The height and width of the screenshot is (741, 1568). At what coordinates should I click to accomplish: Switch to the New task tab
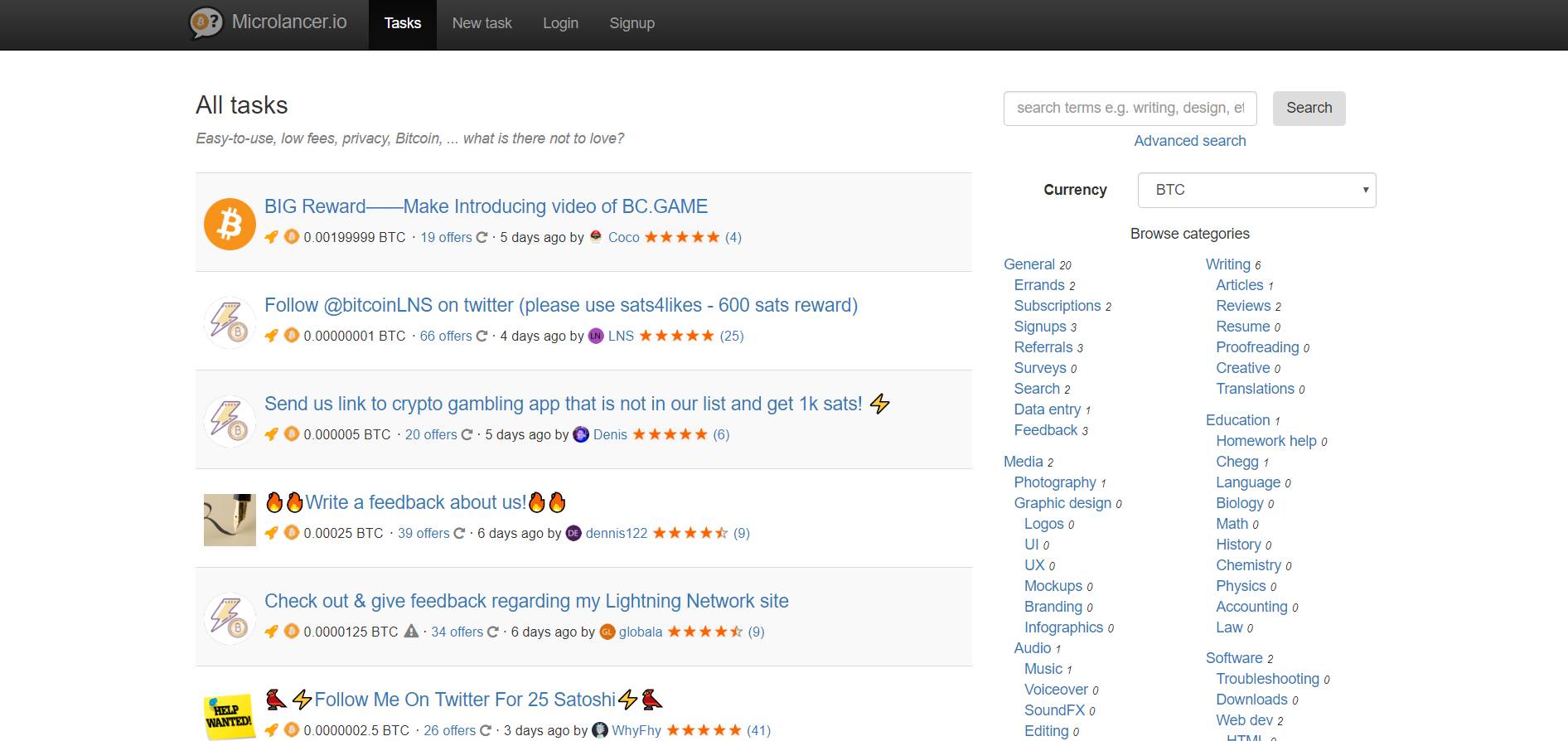tap(482, 23)
